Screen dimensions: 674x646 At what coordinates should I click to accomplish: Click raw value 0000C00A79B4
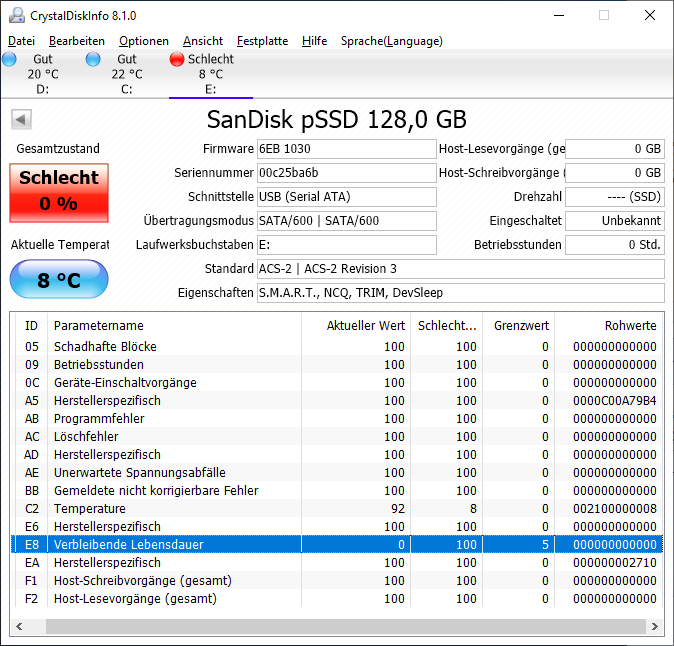615,401
